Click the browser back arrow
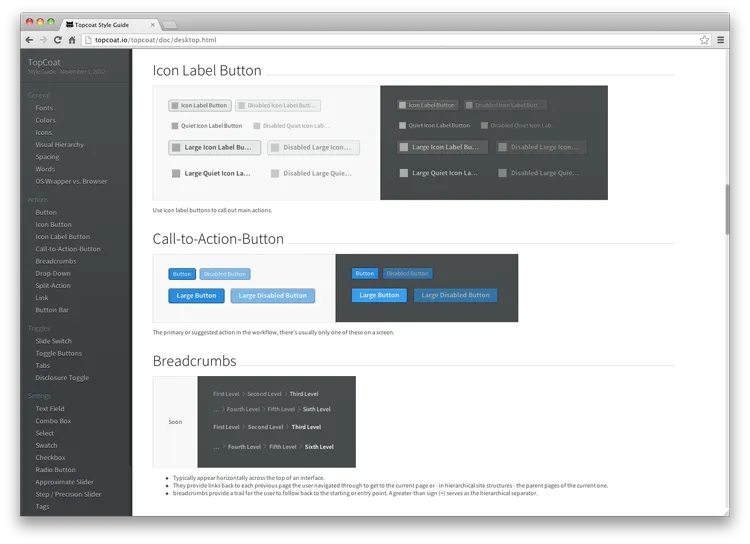Image resolution: width=750 pixels, height=544 pixels. coord(30,40)
